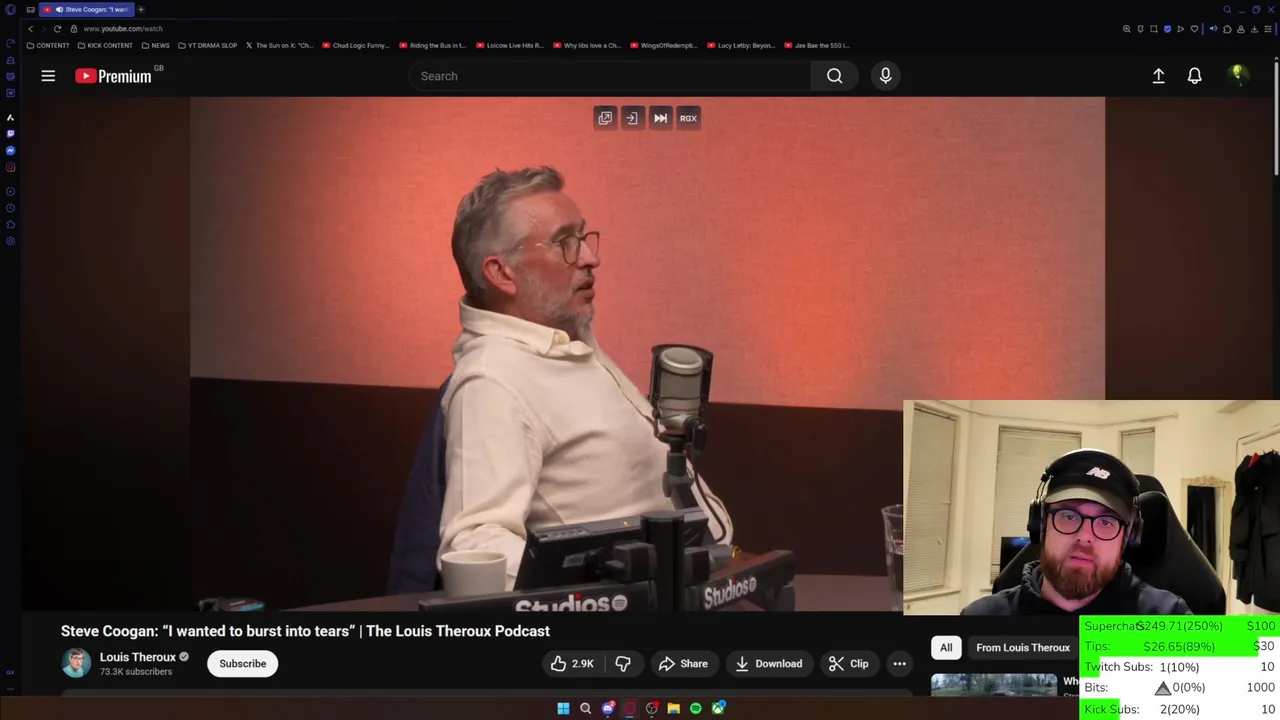
Task: Click the browser toolbar zoom magnifier icon
Action: (1127, 29)
